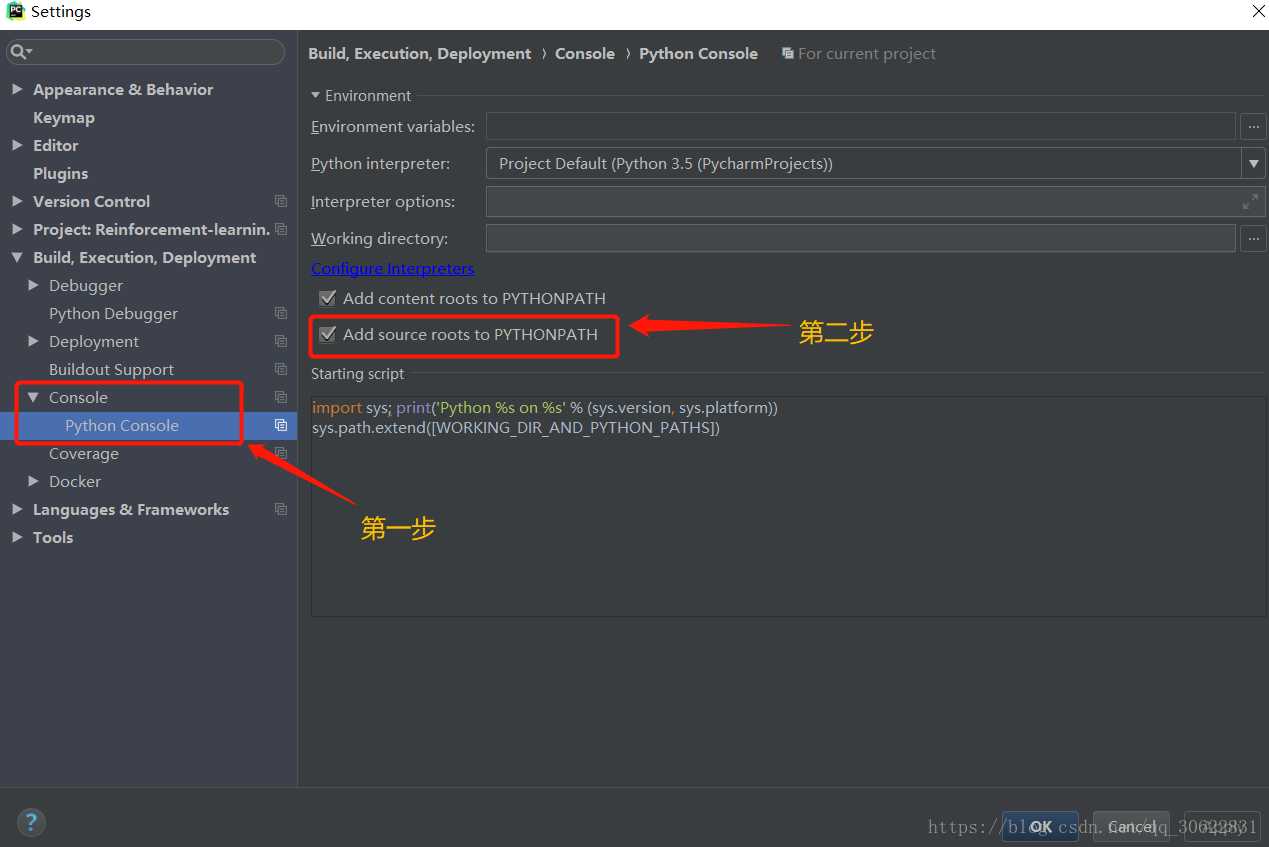Toggle Add source roots to PYTHONPATH
The width and height of the screenshot is (1269, 847).
point(327,334)
